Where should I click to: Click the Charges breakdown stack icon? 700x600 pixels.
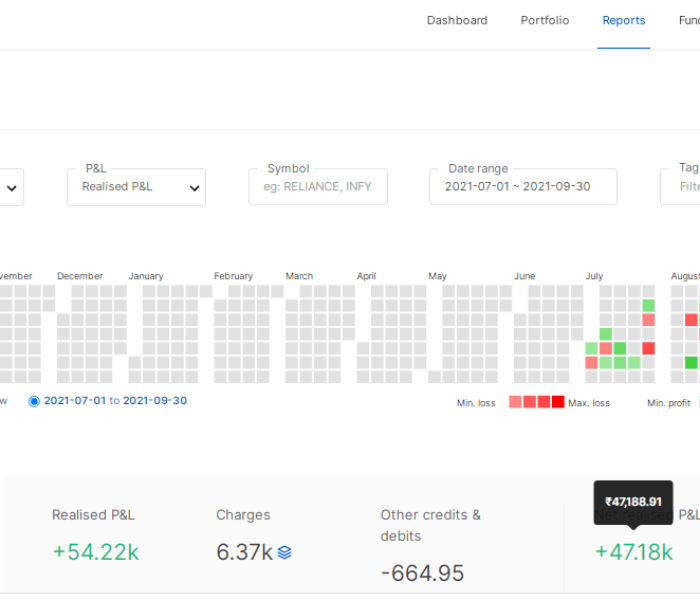tap(284, 552)
